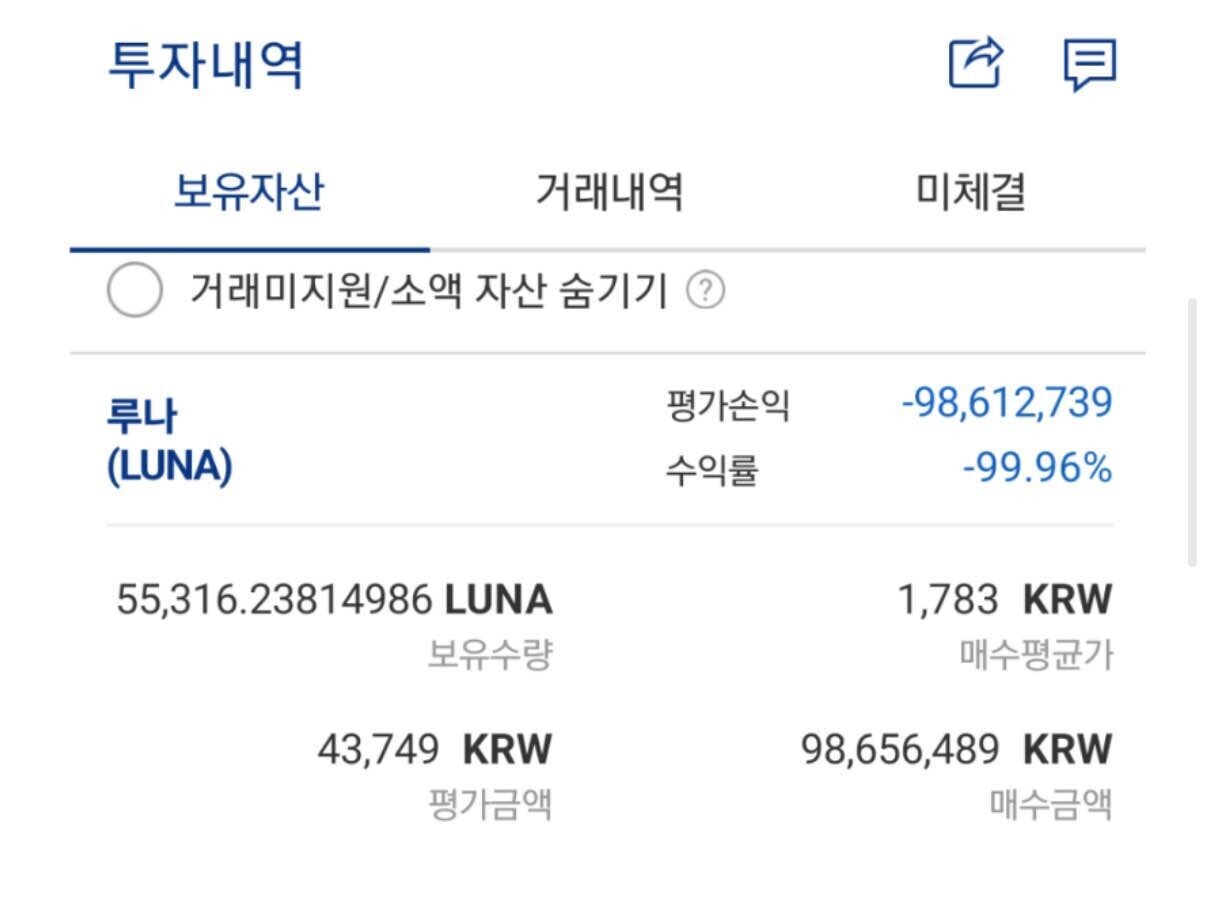Select the speech bubble icon in header
Image resolution: width=1206 pixels, height=921 pixels.
tap(1090, 63)
